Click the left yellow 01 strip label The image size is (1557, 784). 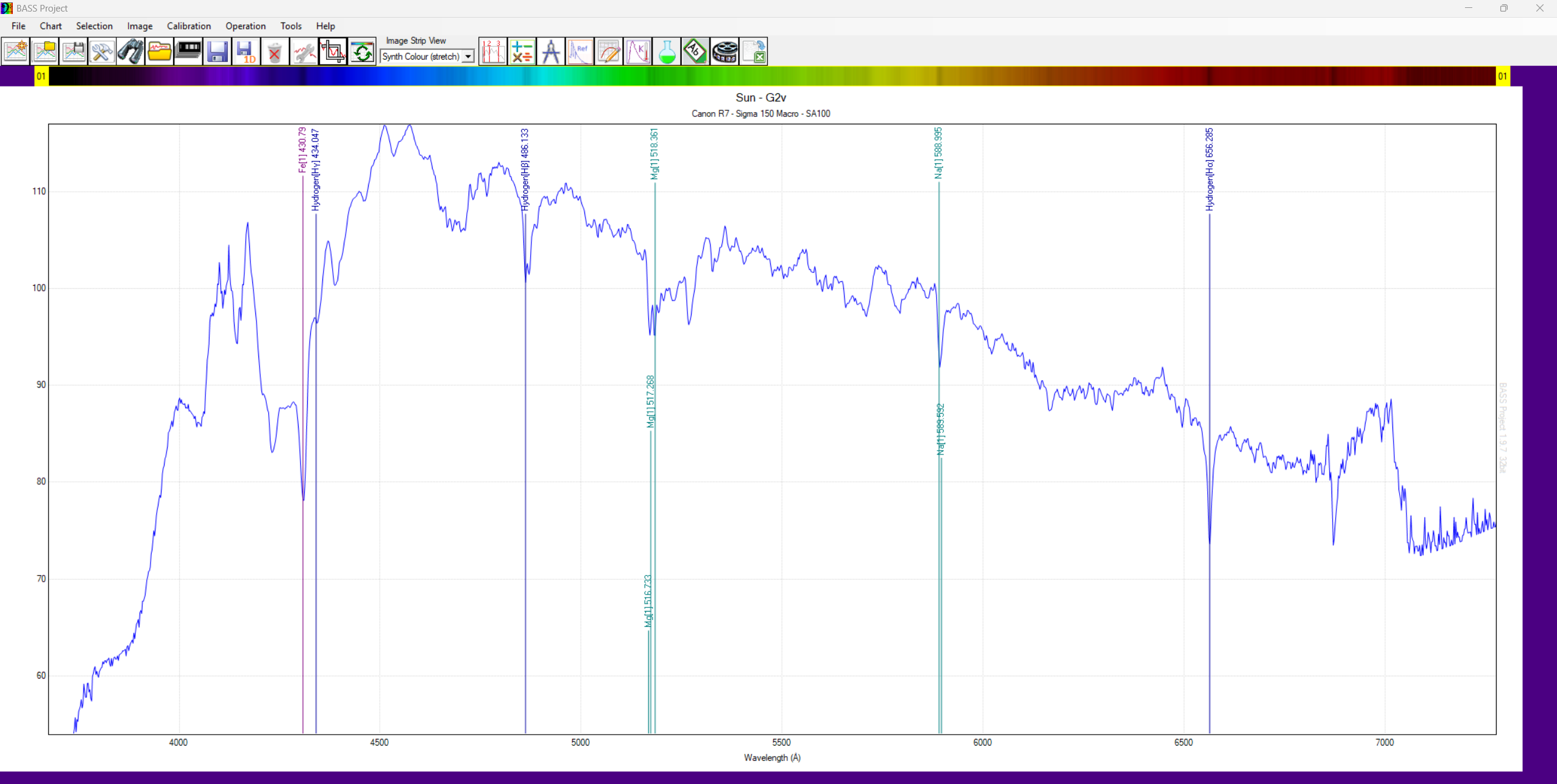(x=41, y=76)
